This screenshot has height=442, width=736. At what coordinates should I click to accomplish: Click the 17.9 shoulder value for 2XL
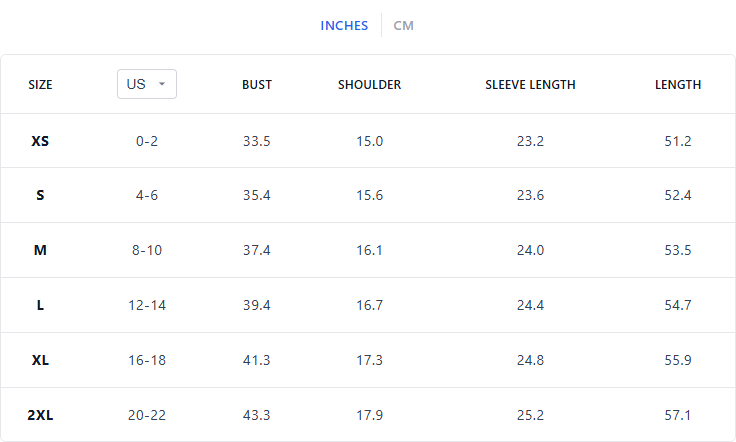tap(370, 414)
